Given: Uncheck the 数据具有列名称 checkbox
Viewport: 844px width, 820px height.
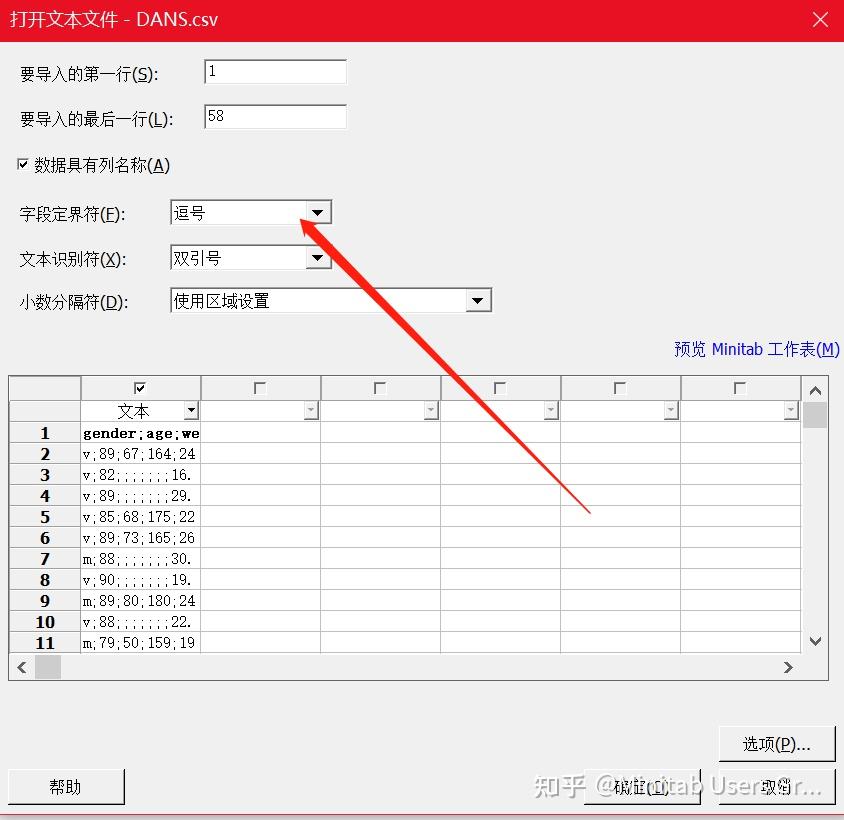Looking at the screenshot, I should (x=22, y=165).
